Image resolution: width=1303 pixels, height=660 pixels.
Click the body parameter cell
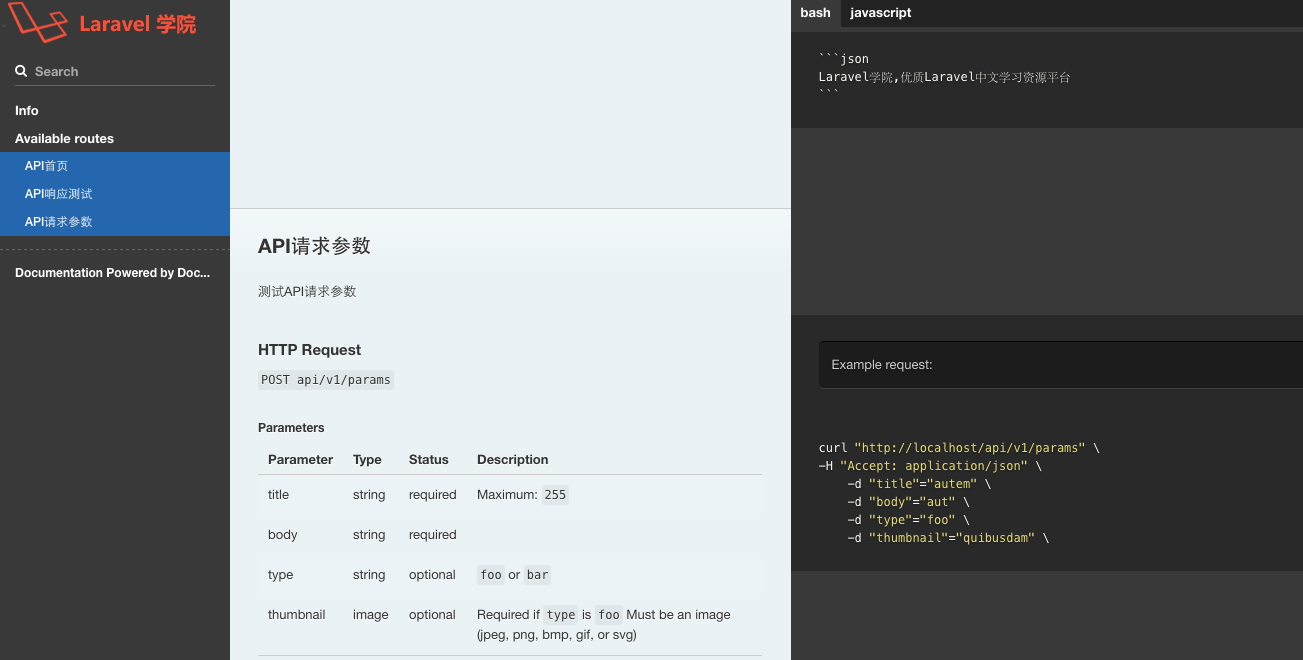[x=283, y=534]
